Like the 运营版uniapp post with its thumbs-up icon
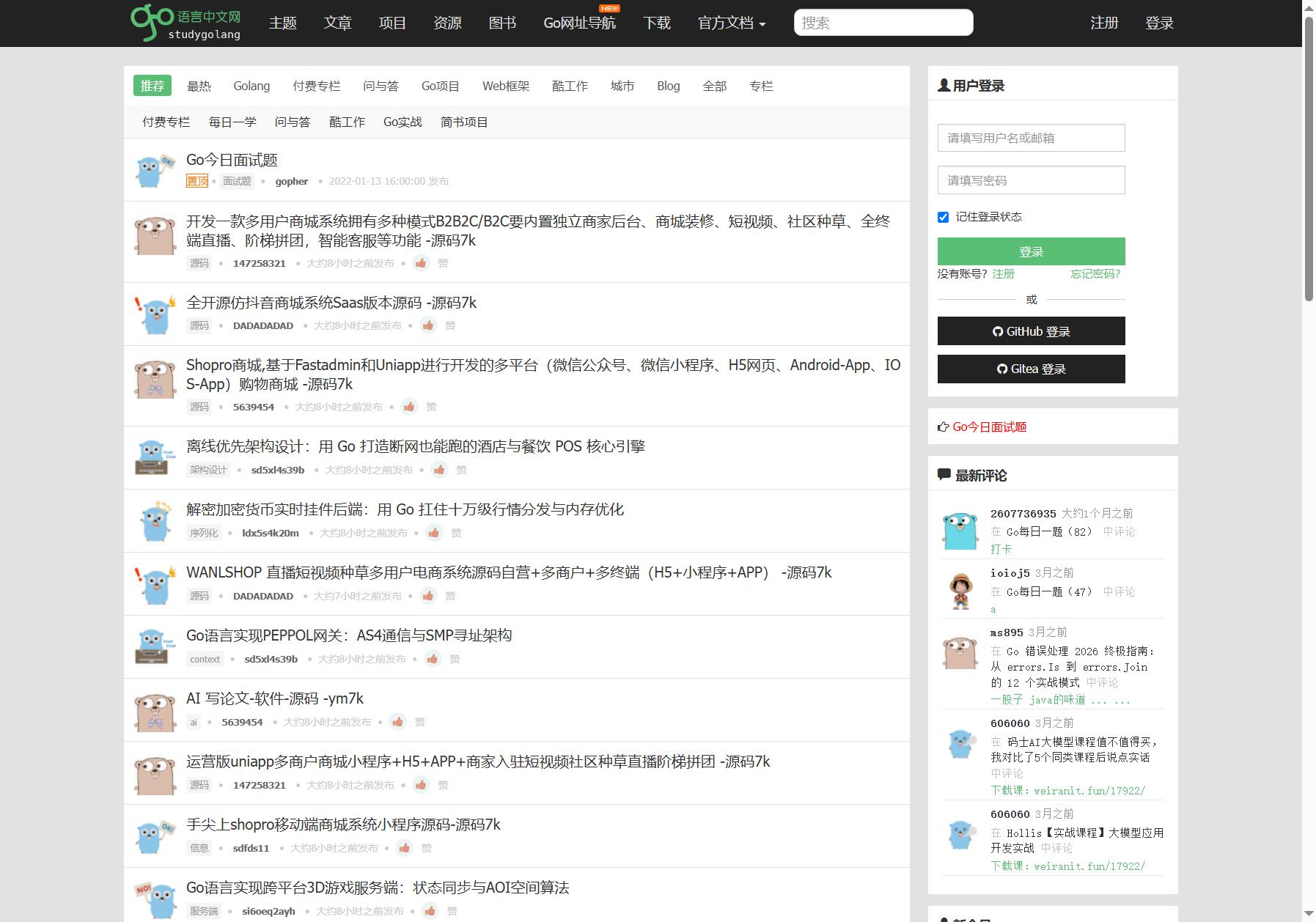This screenshot has height=922, width=1316. pyautogui.click(x=421, y=785)
